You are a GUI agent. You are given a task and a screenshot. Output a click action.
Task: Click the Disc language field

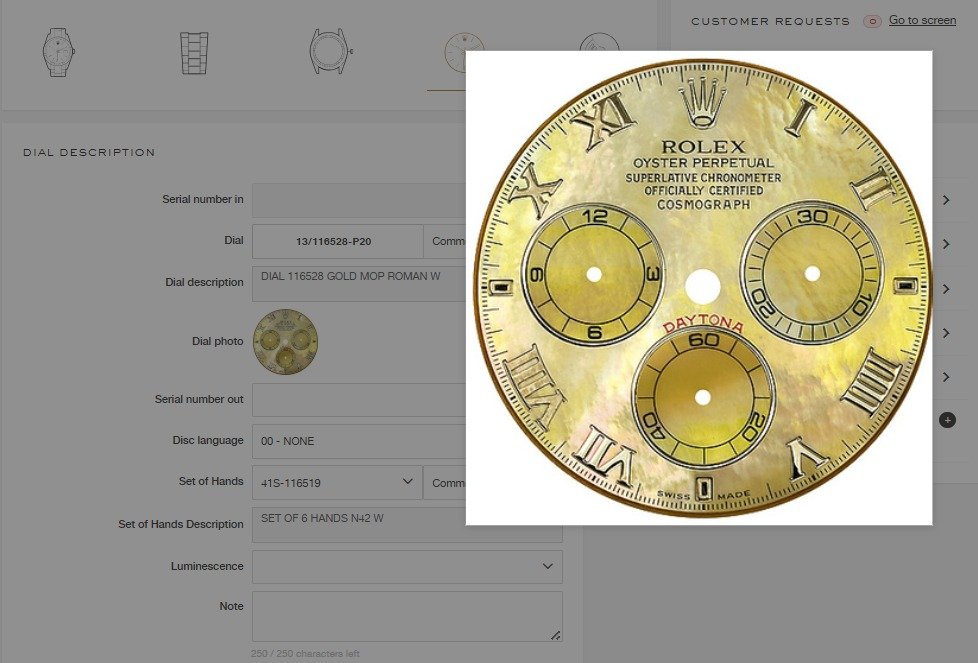pyautogui.click(x=358, y=441)
